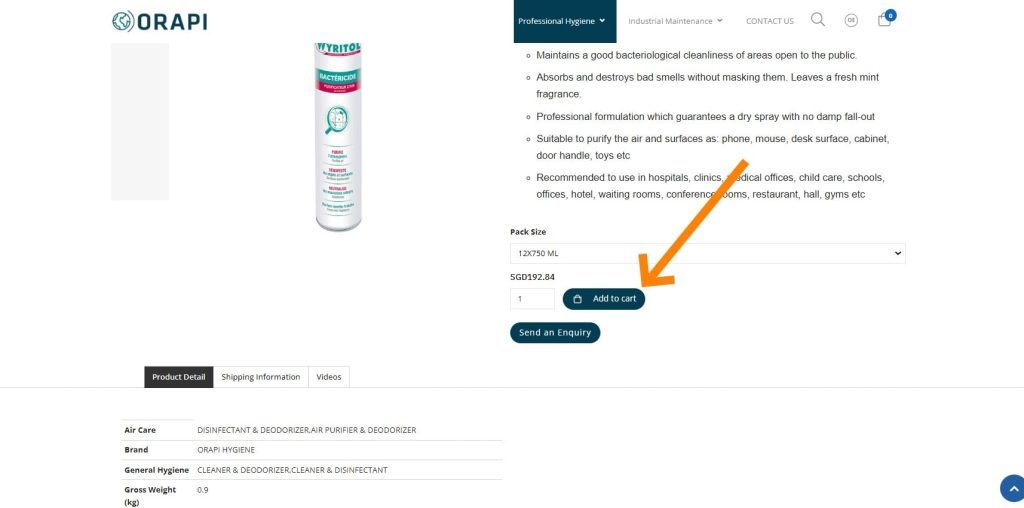Screen dimensions: 1024x508
Task: Click the language globe icon in header
Action: [x=851, y=20]
